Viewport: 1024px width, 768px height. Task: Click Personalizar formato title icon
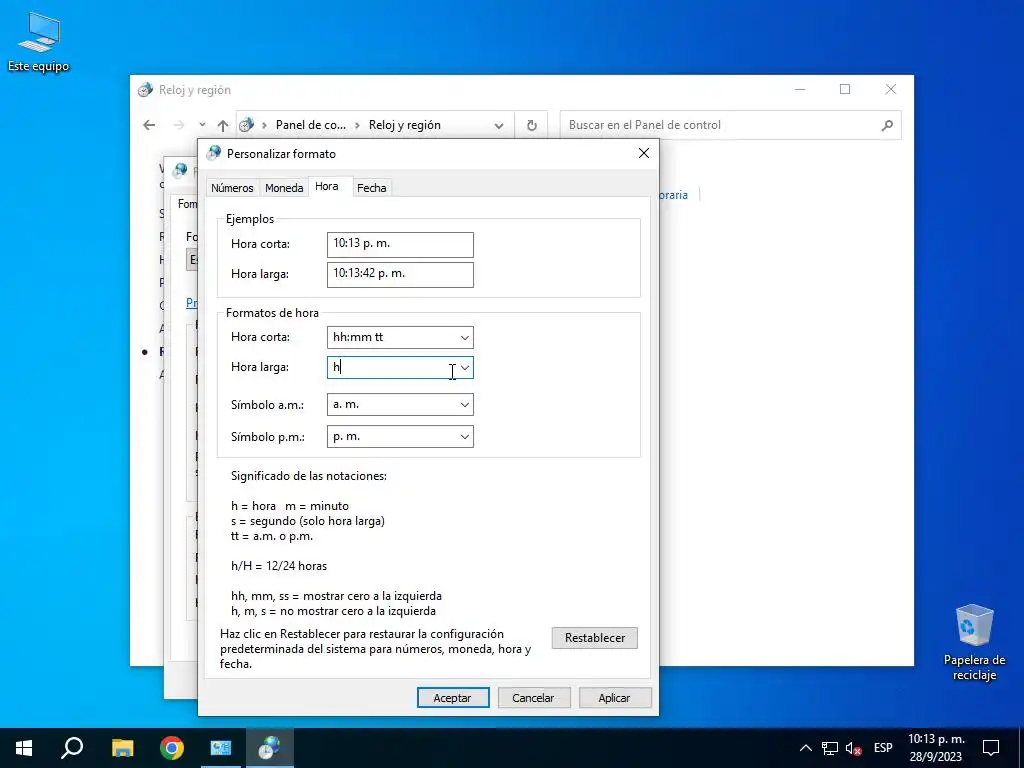click(x=214, y=153)
